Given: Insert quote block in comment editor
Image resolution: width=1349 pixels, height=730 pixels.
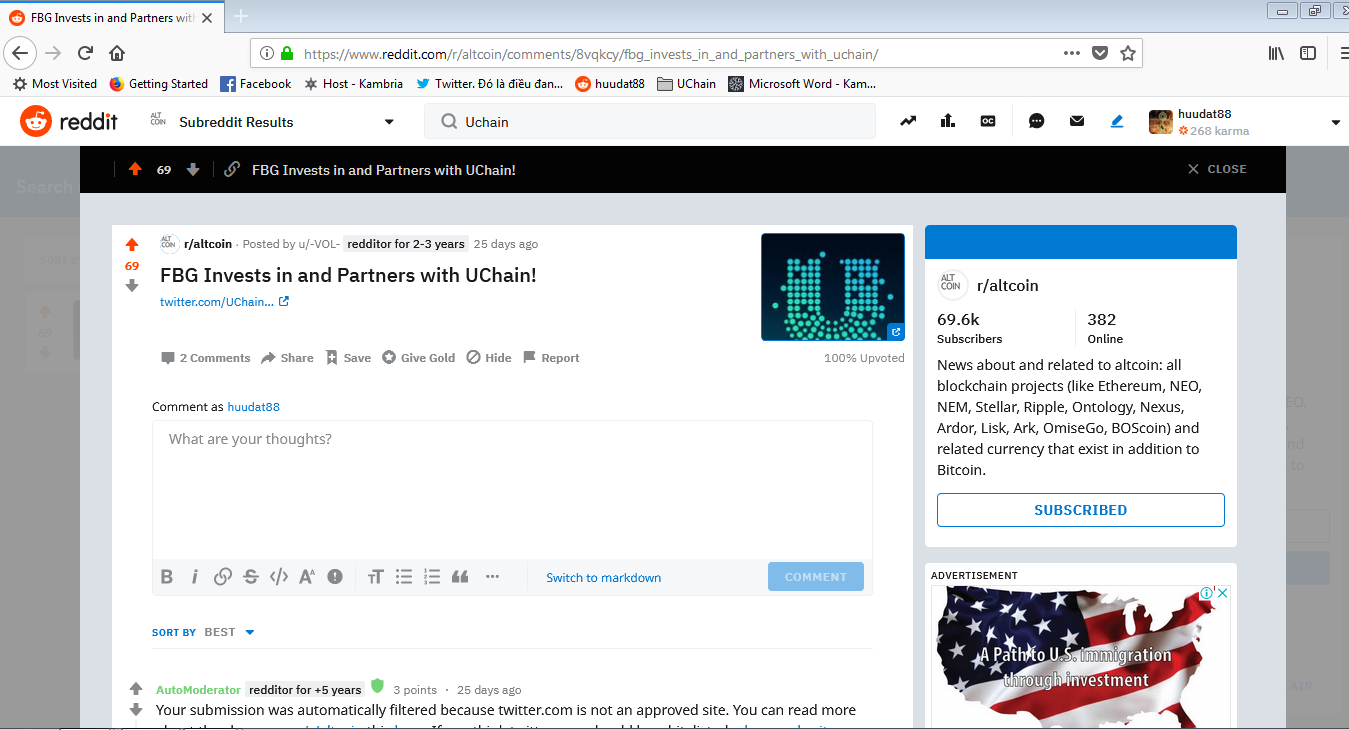Looking at the screenshot, I should point(460,576).
